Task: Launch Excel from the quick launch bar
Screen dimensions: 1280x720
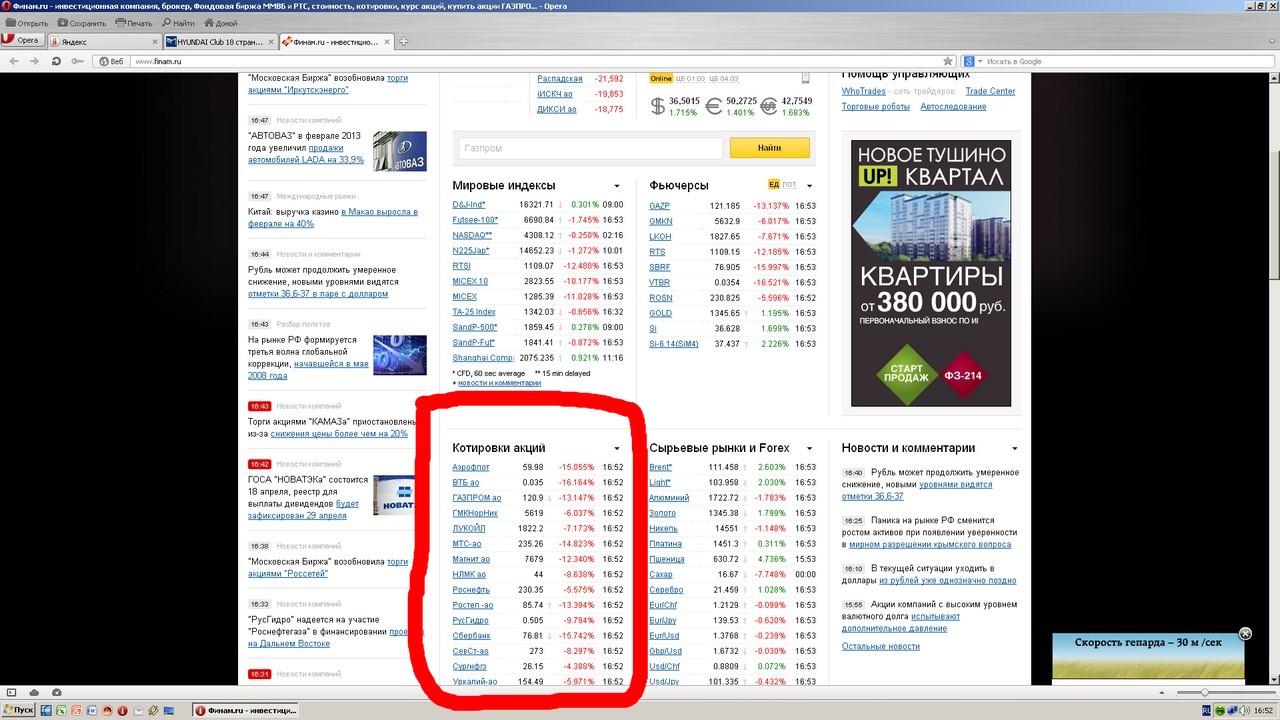Action: [62, 710]
